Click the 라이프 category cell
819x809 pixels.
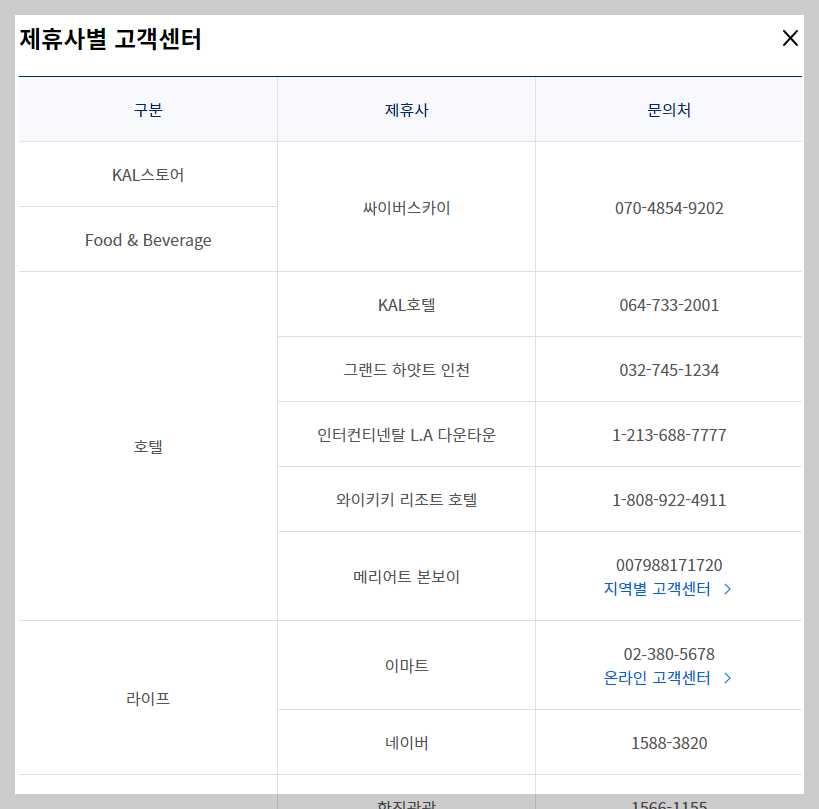[148, 698]
